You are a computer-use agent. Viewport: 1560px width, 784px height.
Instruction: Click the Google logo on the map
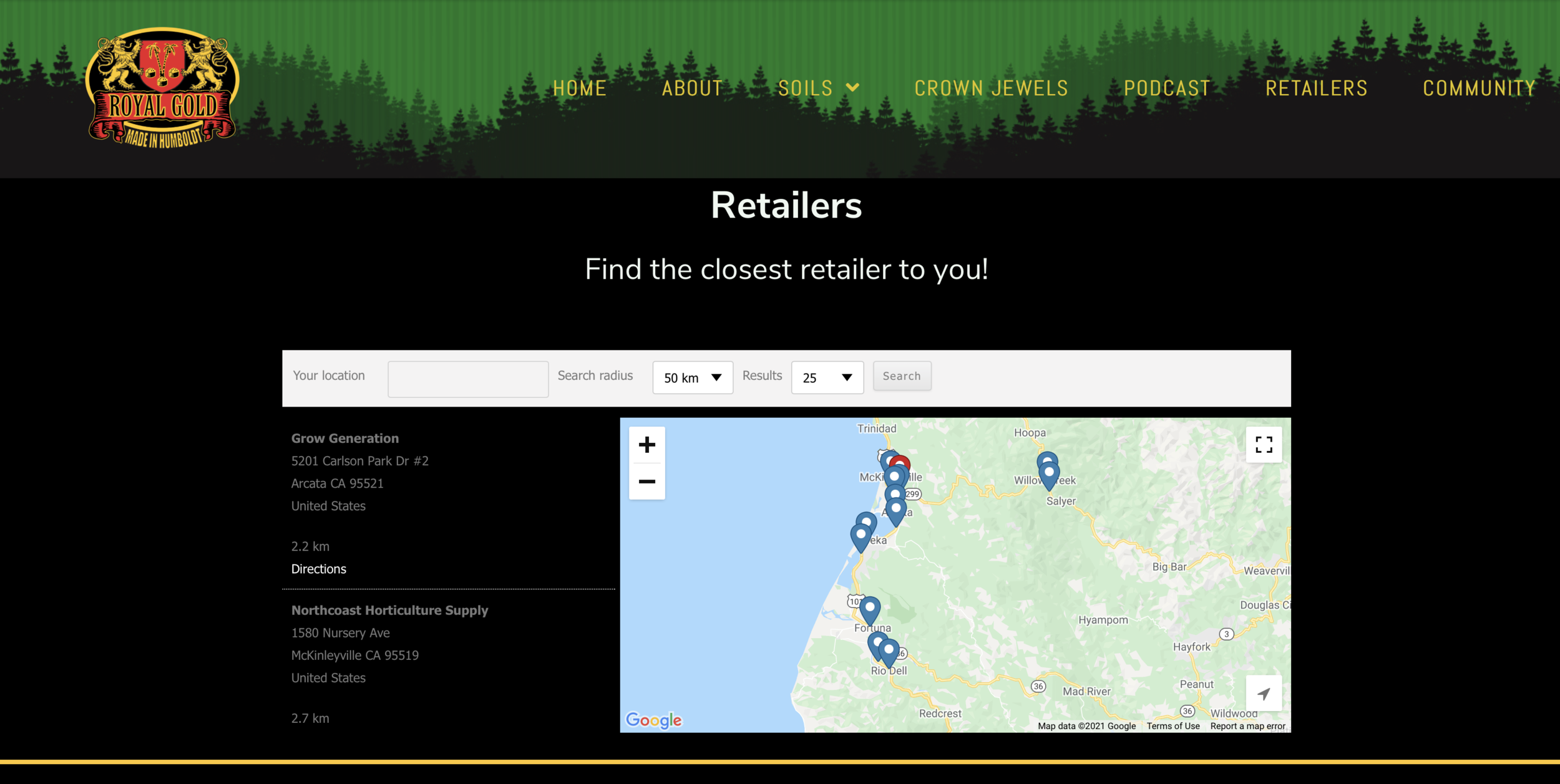point(653,720)
